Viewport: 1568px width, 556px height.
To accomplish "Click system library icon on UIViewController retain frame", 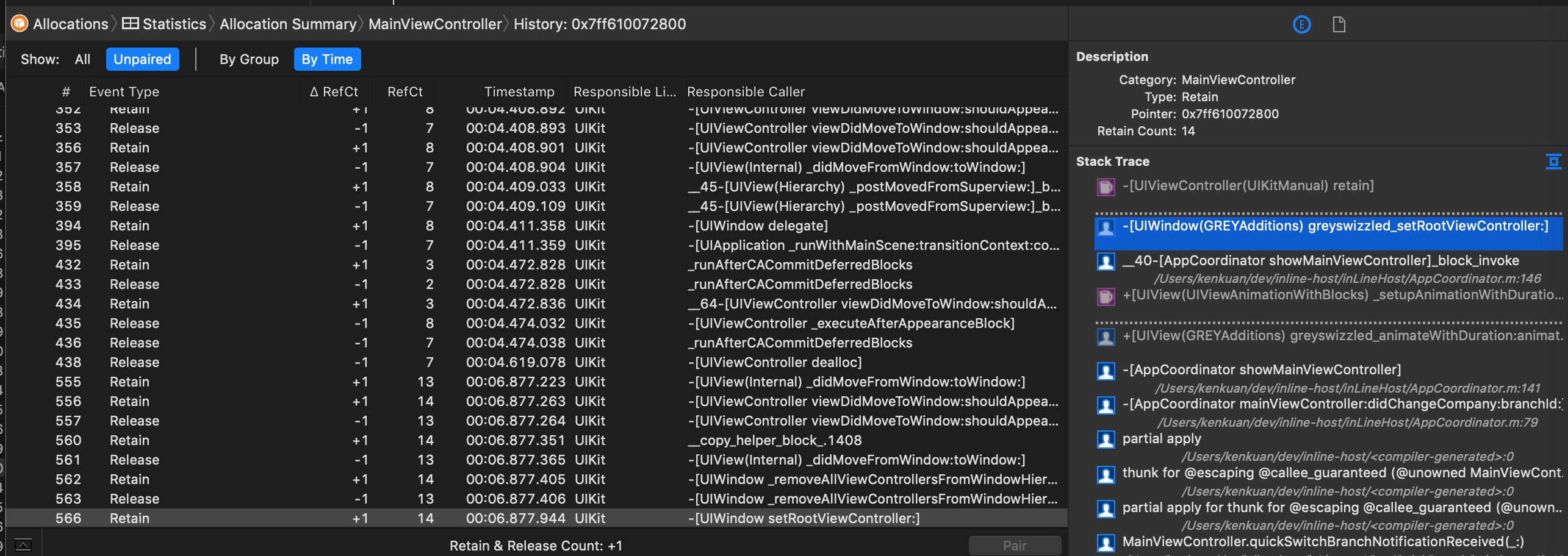I will pos(1105,186).
